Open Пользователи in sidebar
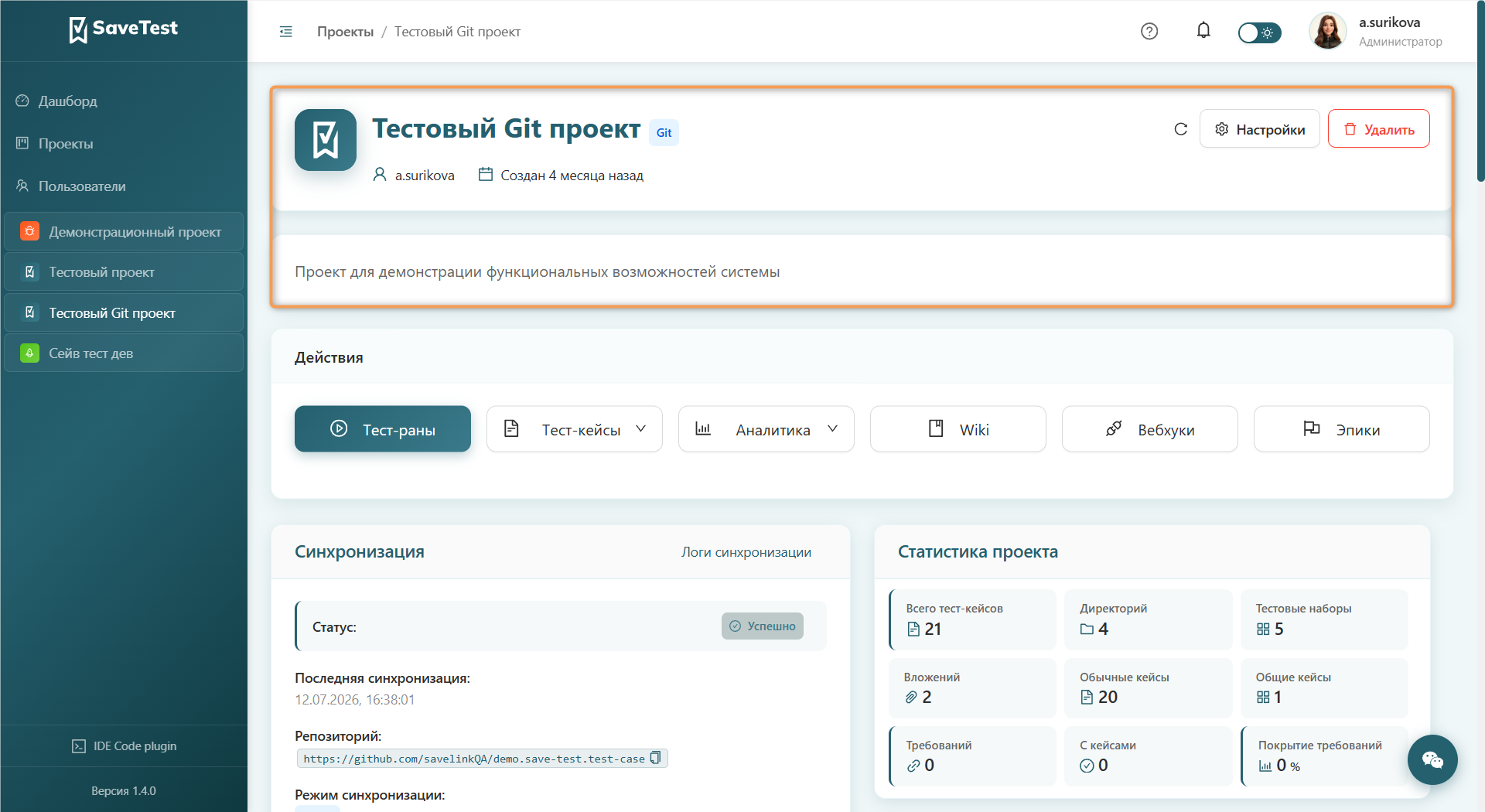Viewport: 1485px width, 812px height. [81, 186]
